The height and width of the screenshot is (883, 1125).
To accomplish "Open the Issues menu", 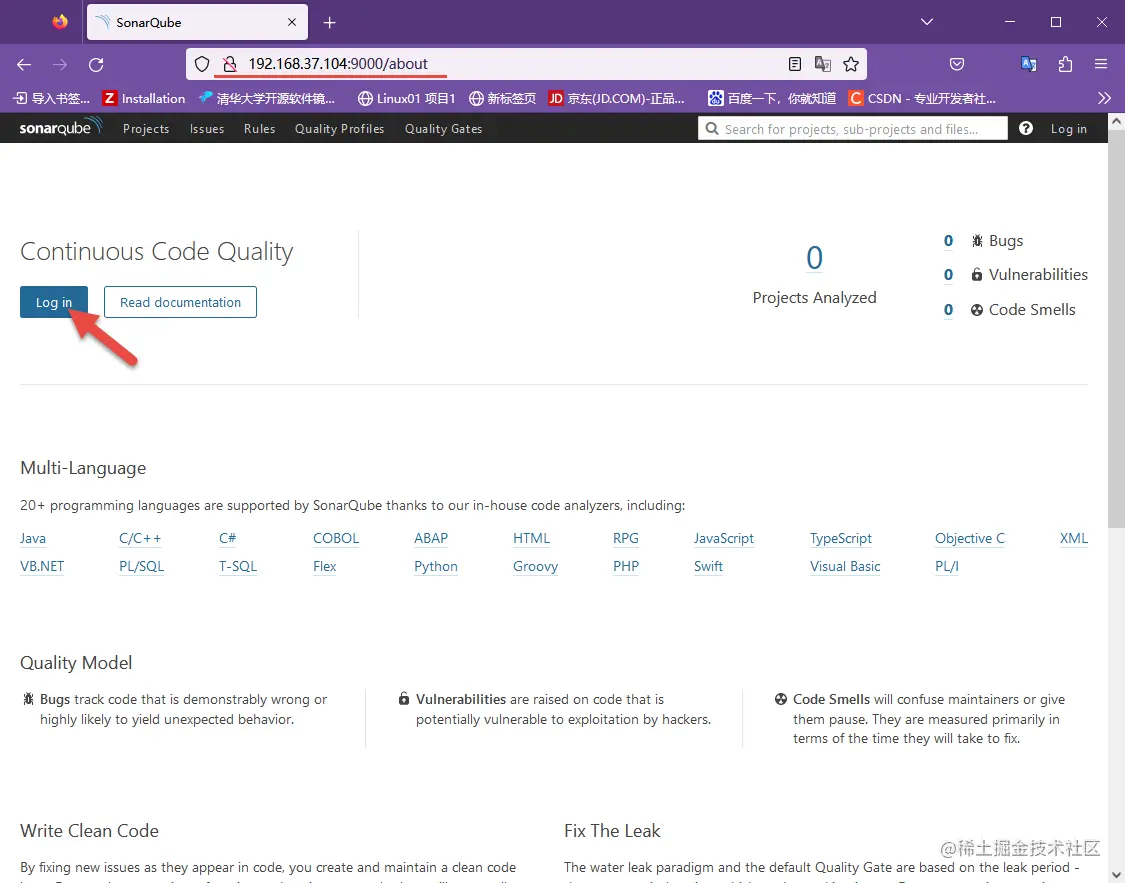I will click(x=207, y=129).
